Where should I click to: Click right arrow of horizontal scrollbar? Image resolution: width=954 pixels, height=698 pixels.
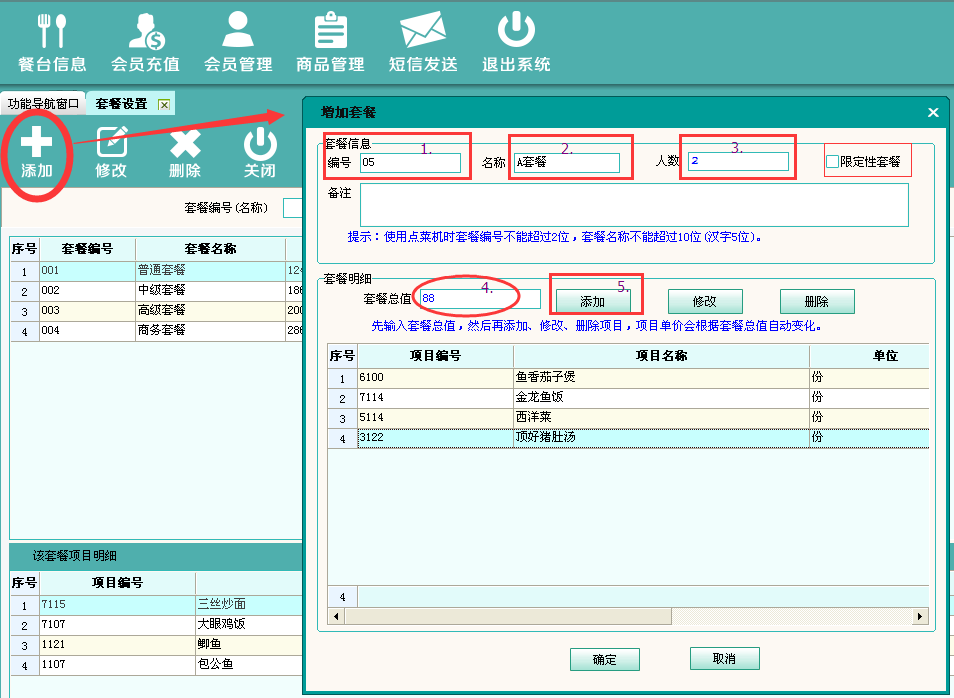pos(921,617)
